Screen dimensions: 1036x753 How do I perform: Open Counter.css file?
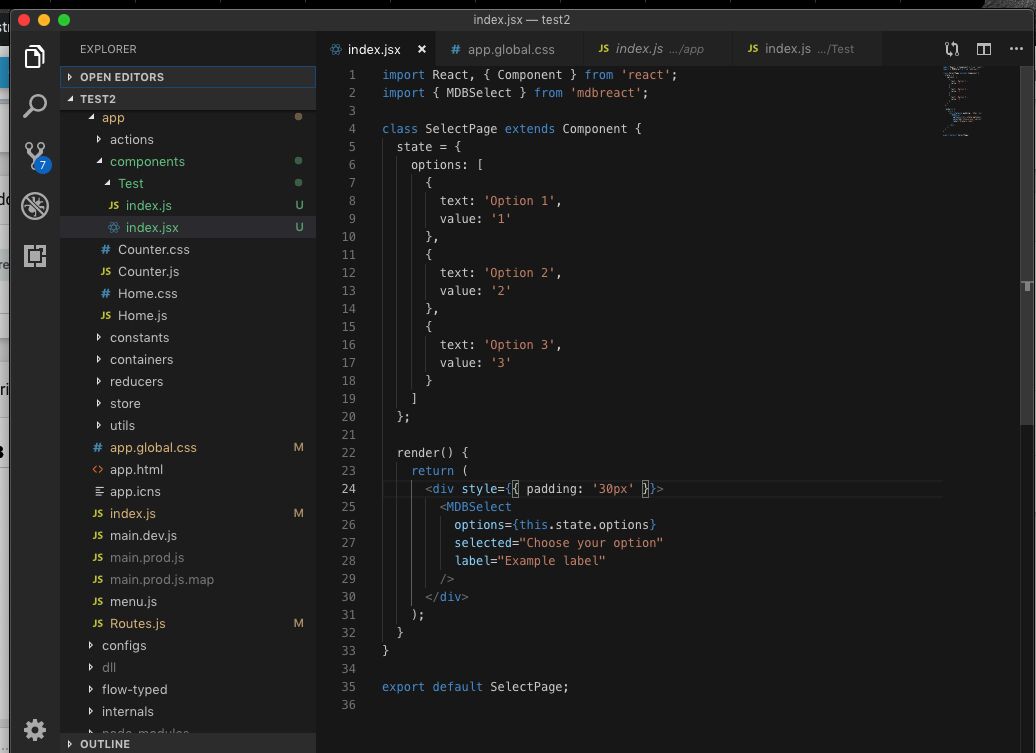(x=188, y=250)
